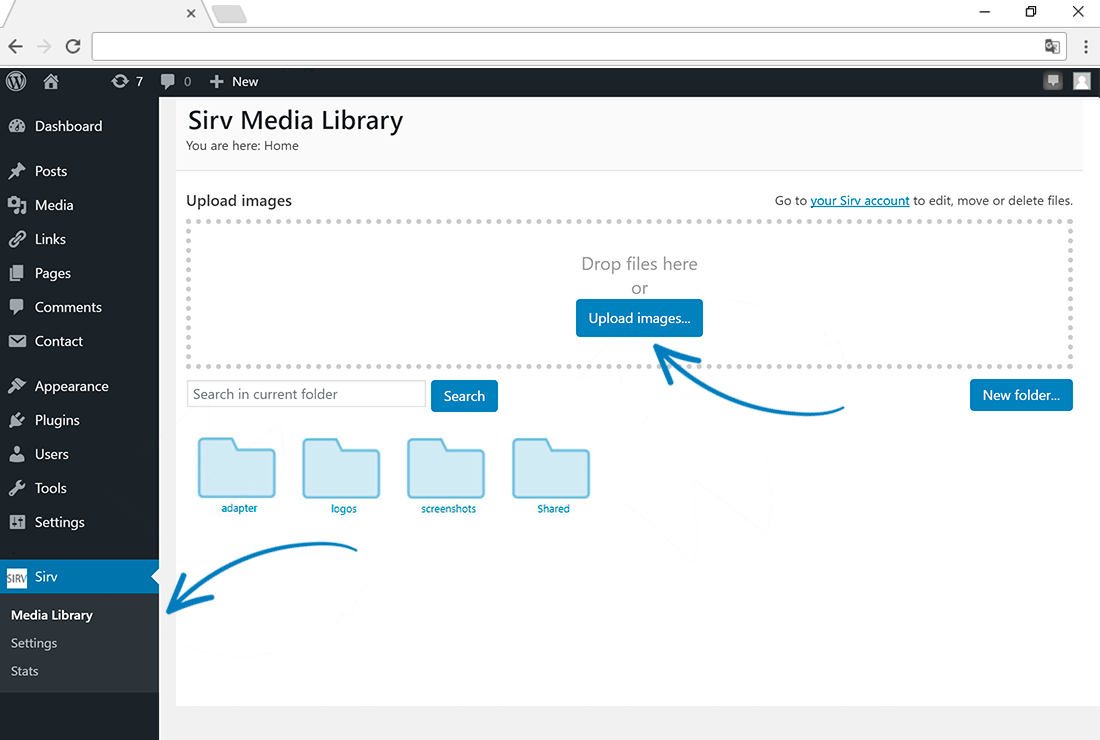Click the translate icon in address bar
Viewport: 1100px width, 740px height.
coord(1052,46)
